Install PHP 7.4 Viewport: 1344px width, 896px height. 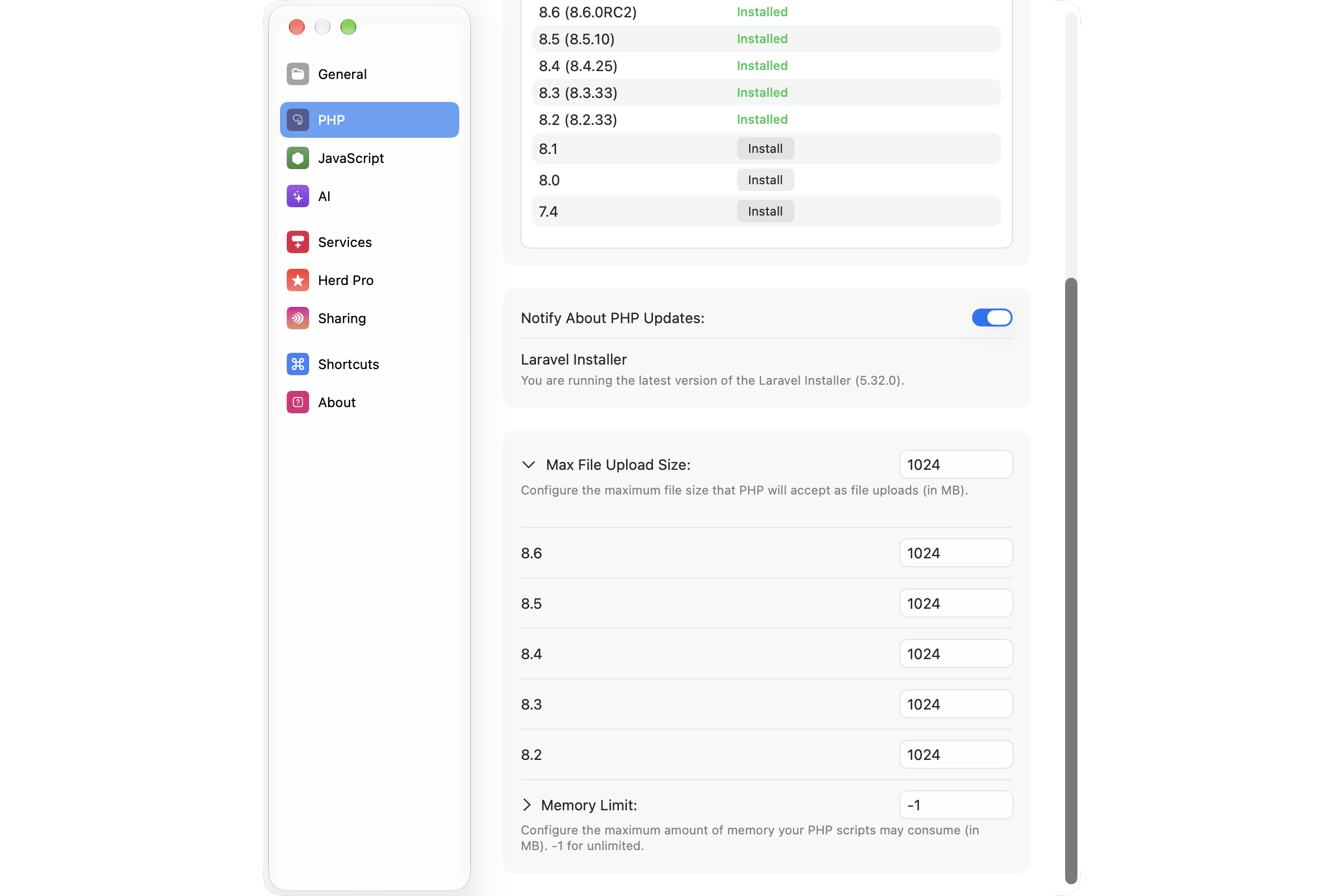765,212
